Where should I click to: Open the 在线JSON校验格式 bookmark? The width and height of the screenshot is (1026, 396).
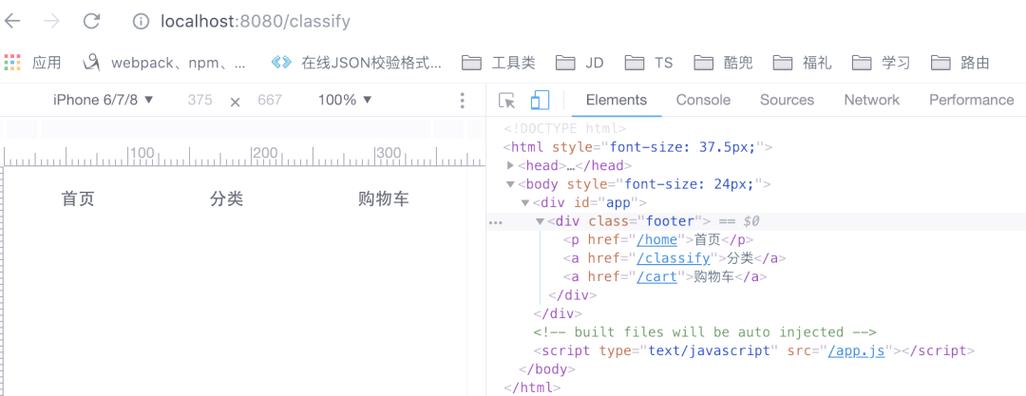coord(357,62)
